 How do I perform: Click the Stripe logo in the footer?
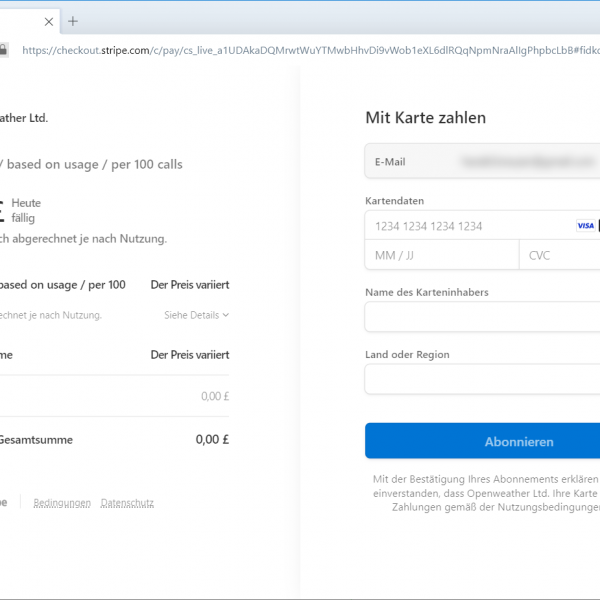click(x=3, y=503)
